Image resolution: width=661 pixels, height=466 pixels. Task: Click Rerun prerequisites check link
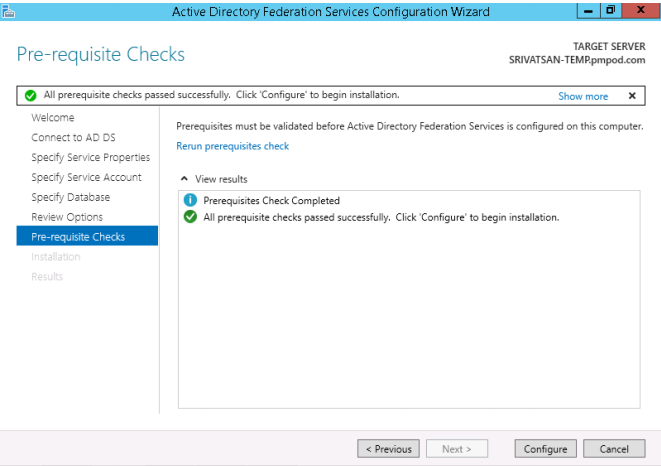click(x=232, y=146)
